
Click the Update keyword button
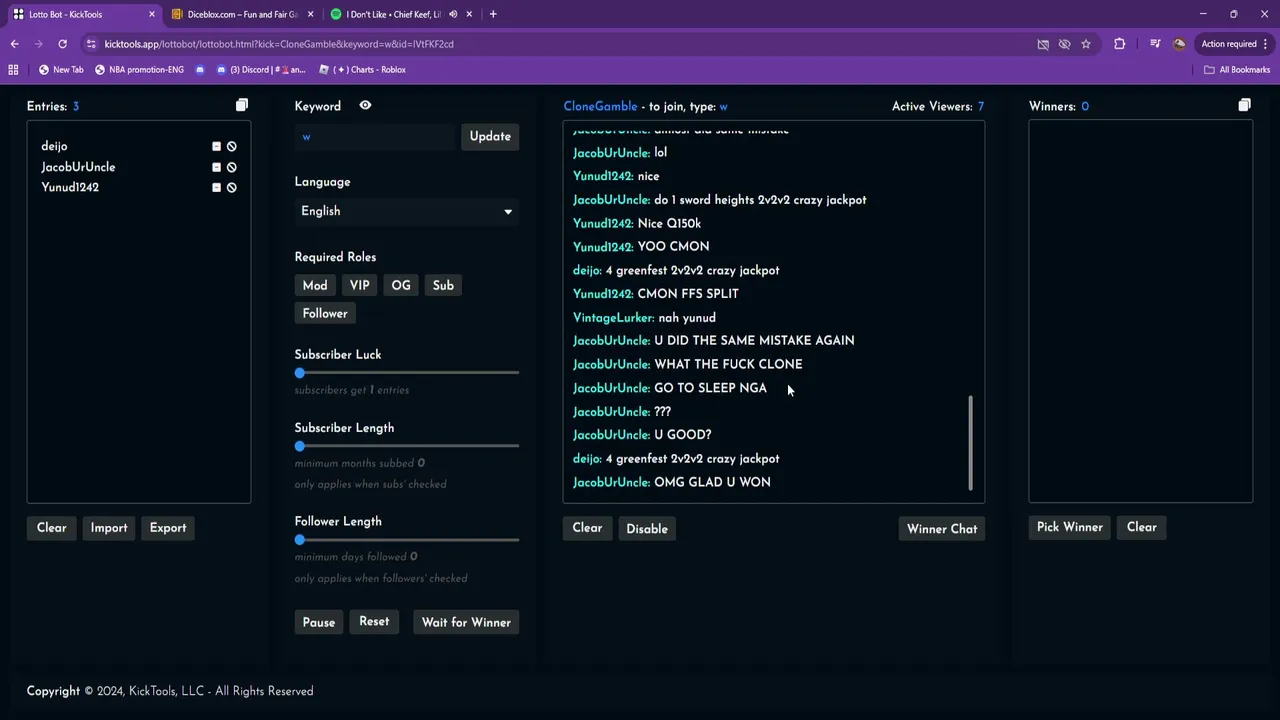click(490, 136)
